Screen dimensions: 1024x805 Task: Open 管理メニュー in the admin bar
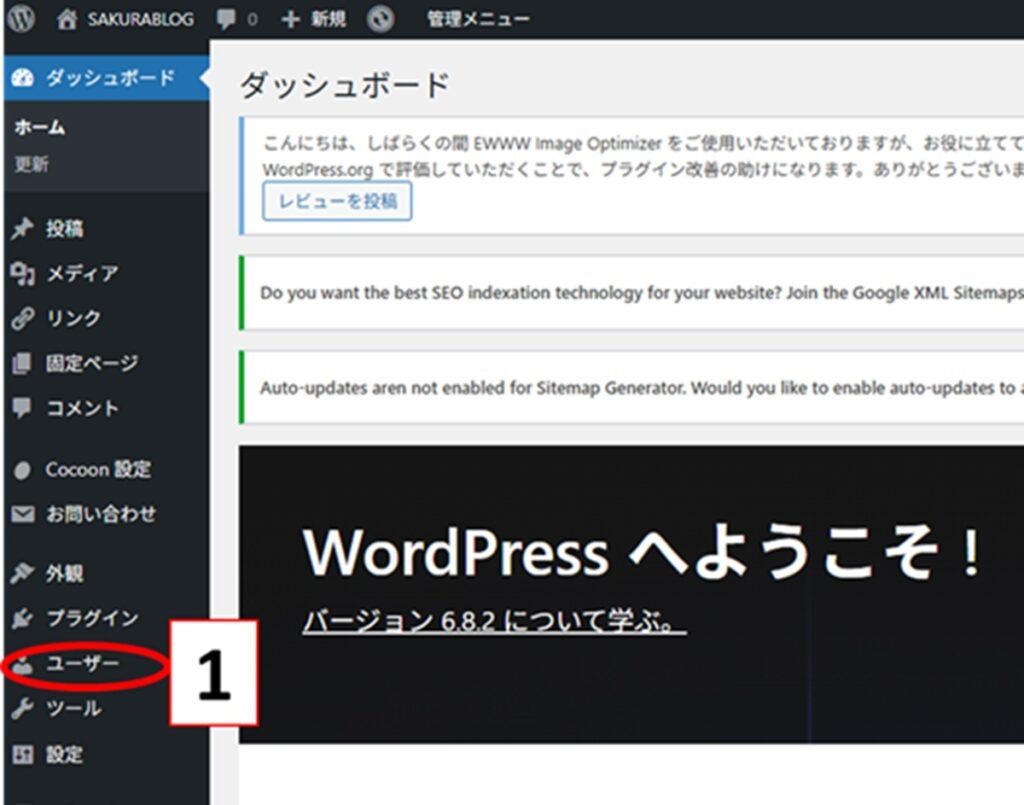[478, 19]
